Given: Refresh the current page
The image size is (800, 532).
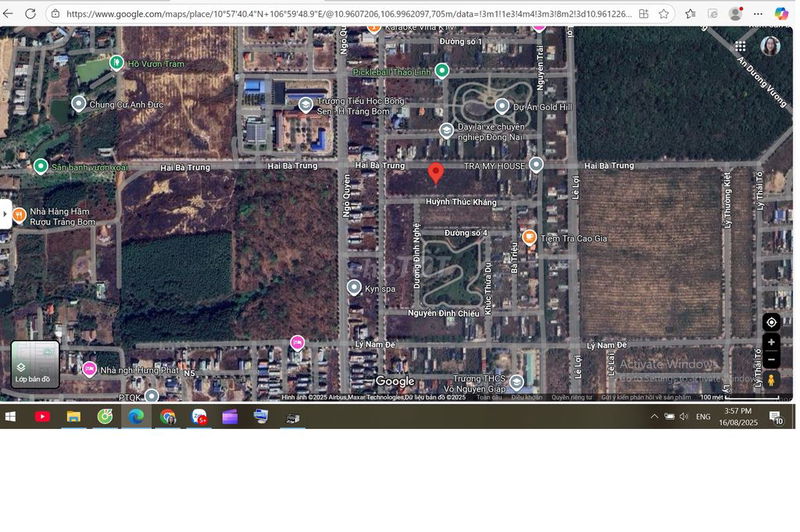Looking at the screenshot, I should 30,14.
